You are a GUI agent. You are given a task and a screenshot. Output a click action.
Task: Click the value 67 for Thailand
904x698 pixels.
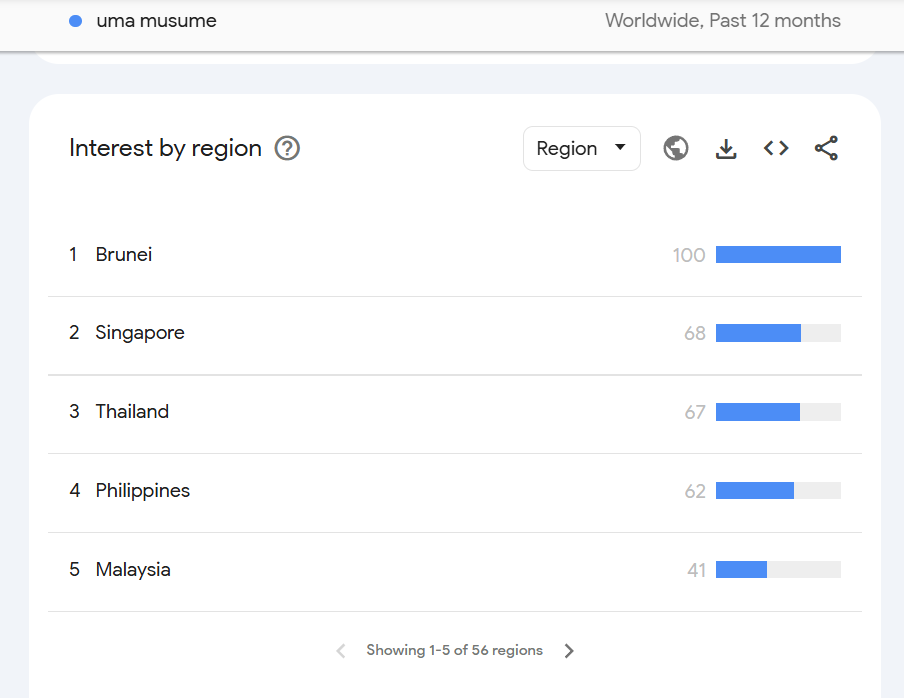coord(695,413)
